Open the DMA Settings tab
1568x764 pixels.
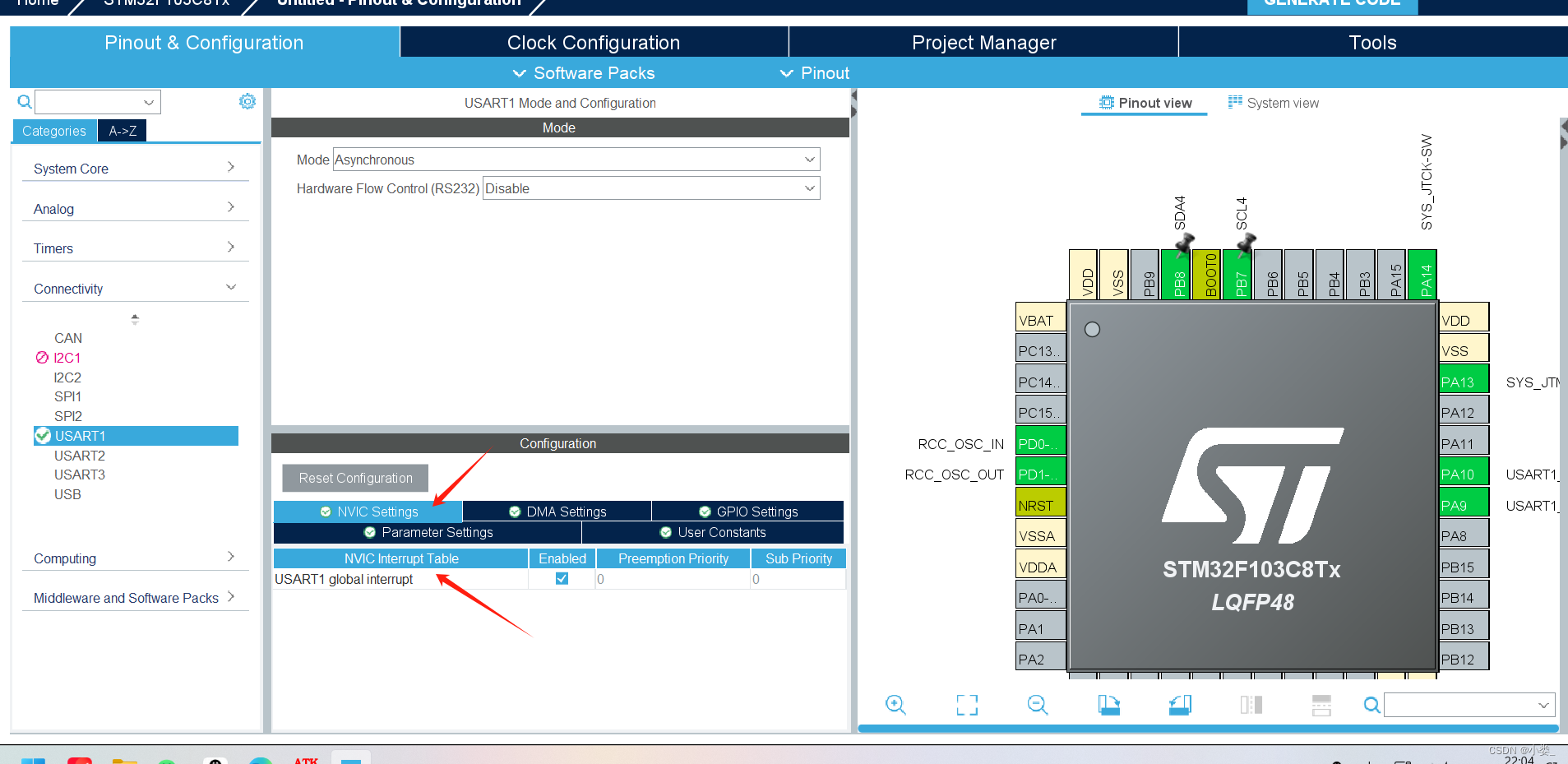pos(557,511)
